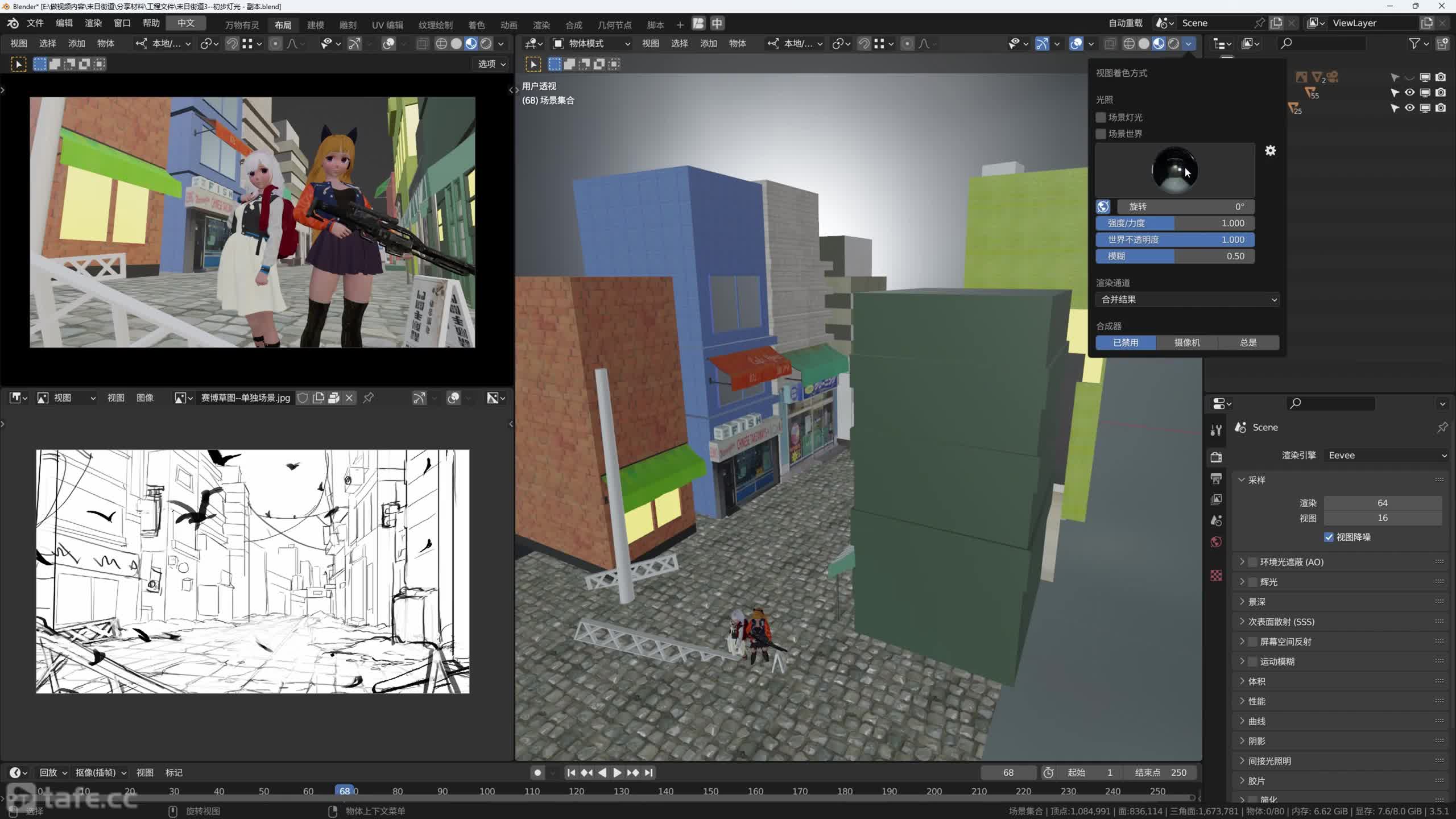Switch to UV Editing workspace tab

[x=387, y=24]
